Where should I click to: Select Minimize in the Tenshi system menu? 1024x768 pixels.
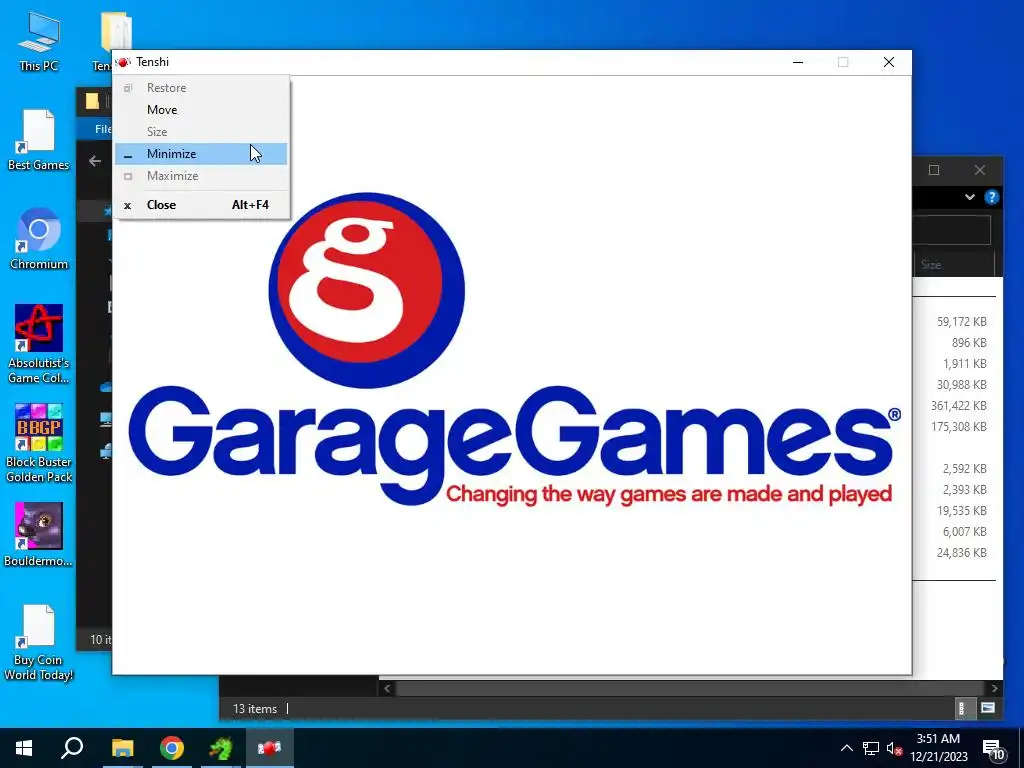[200, 154]
